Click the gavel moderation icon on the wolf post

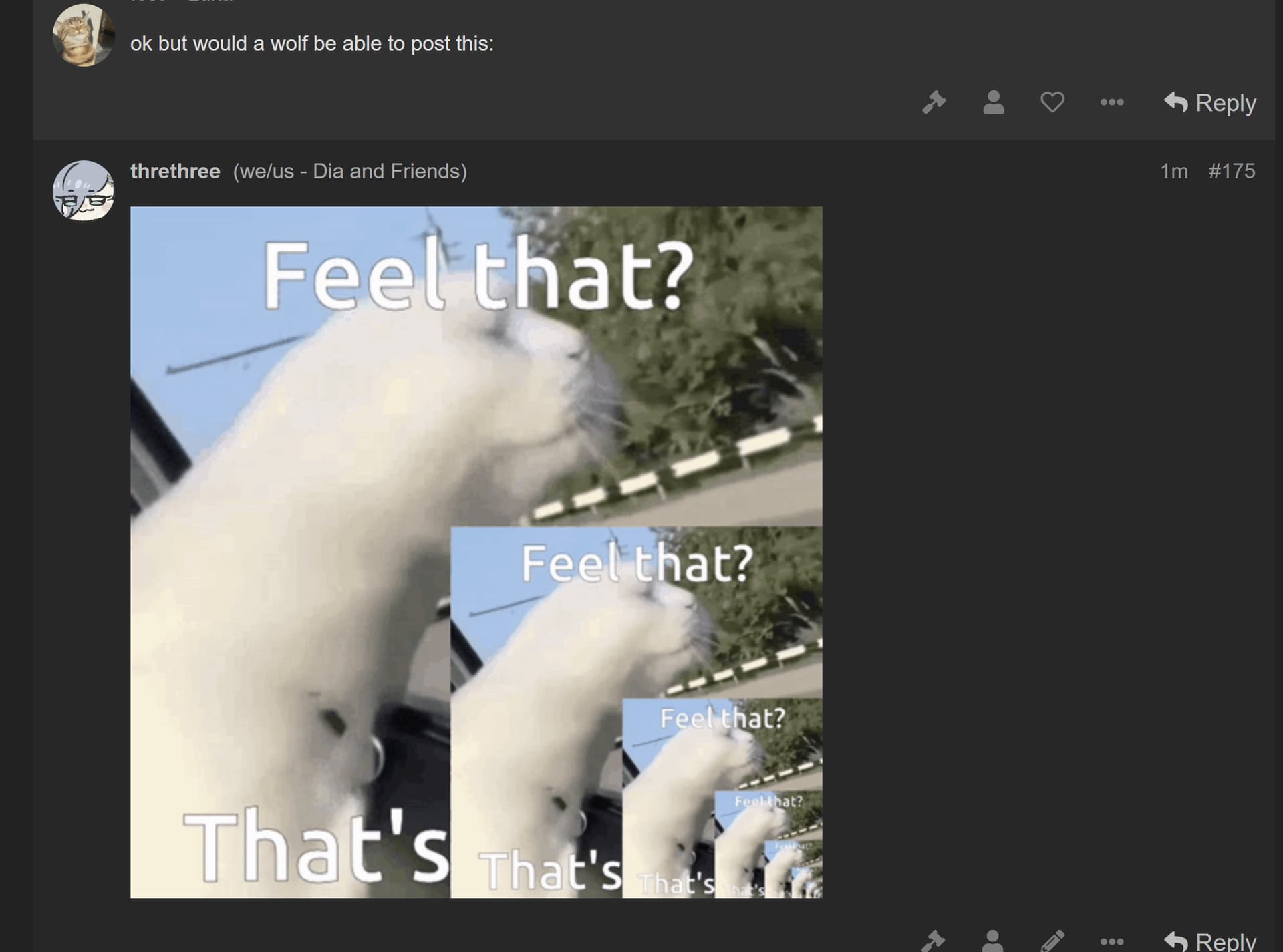(x=934, y=102)
